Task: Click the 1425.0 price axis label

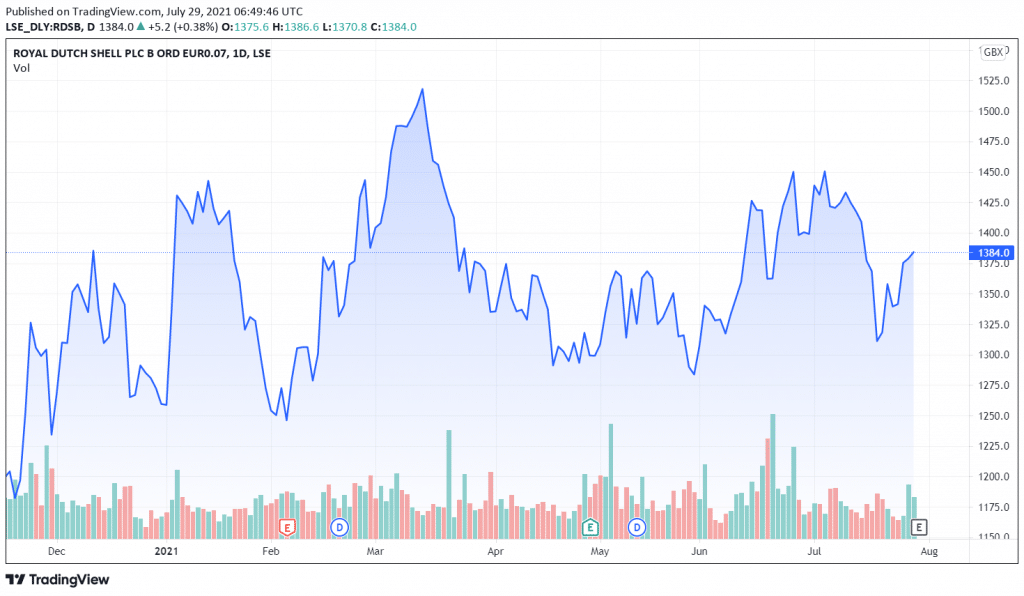Action: pyautogui.click(x=993, y=202)
